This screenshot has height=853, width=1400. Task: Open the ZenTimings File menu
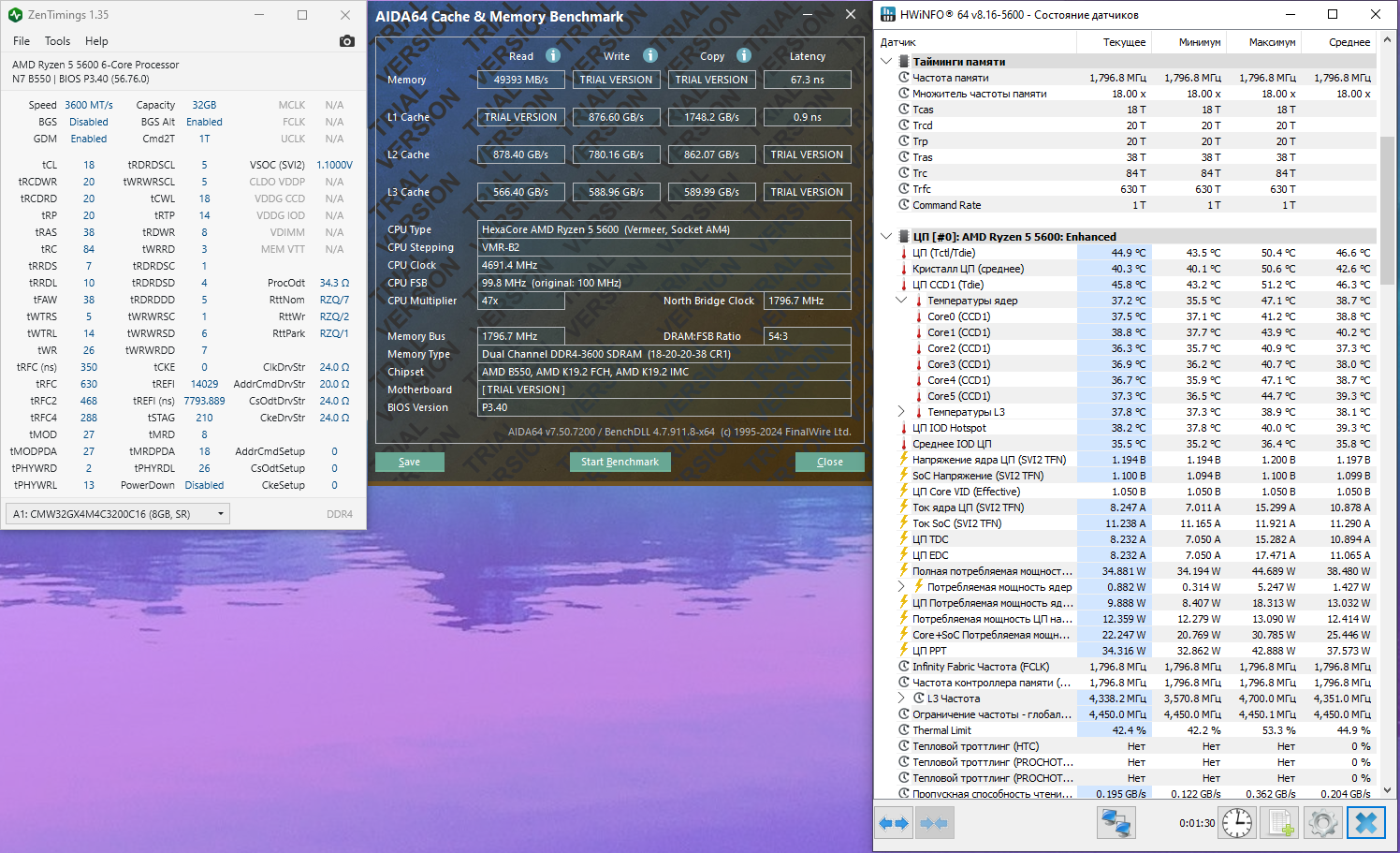tap(22, 41)
